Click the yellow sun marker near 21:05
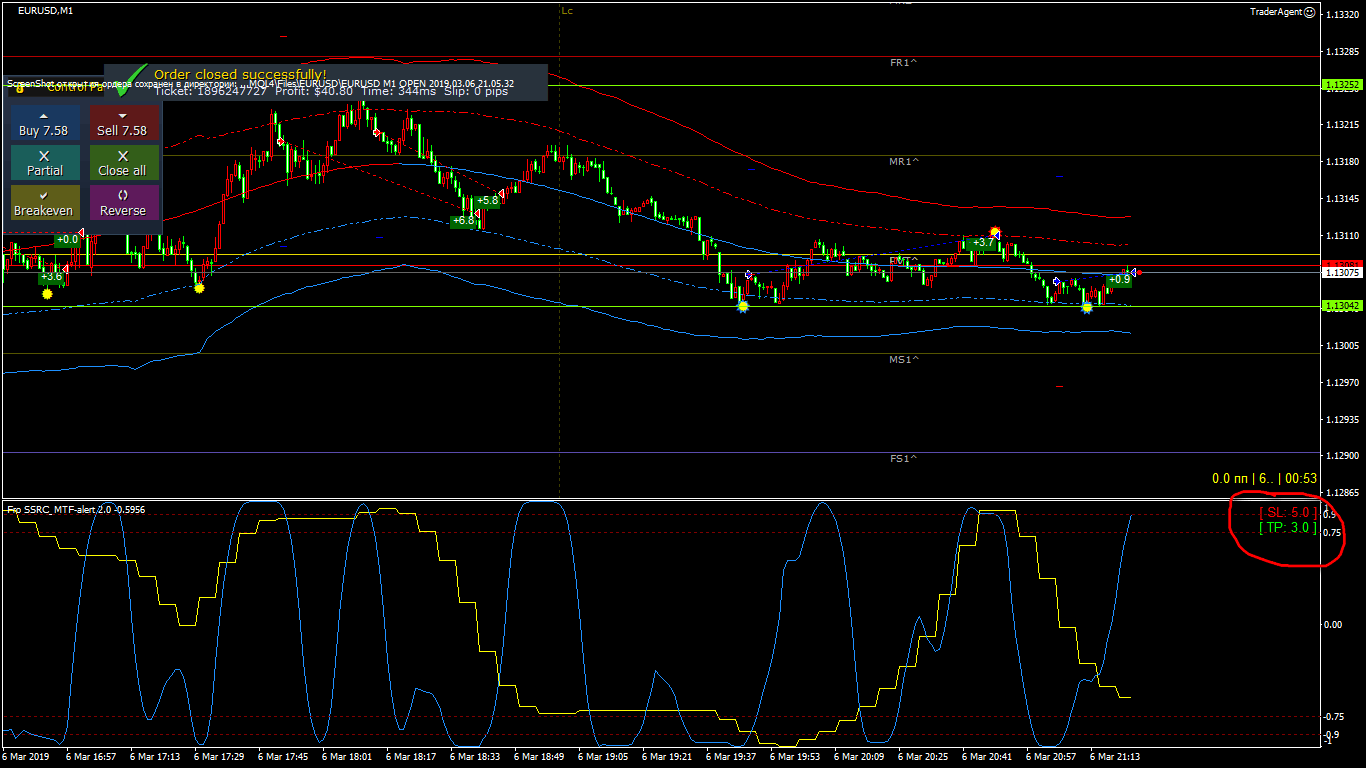The height and width of the screenshot is (768, 1366). pos(1087,307)
